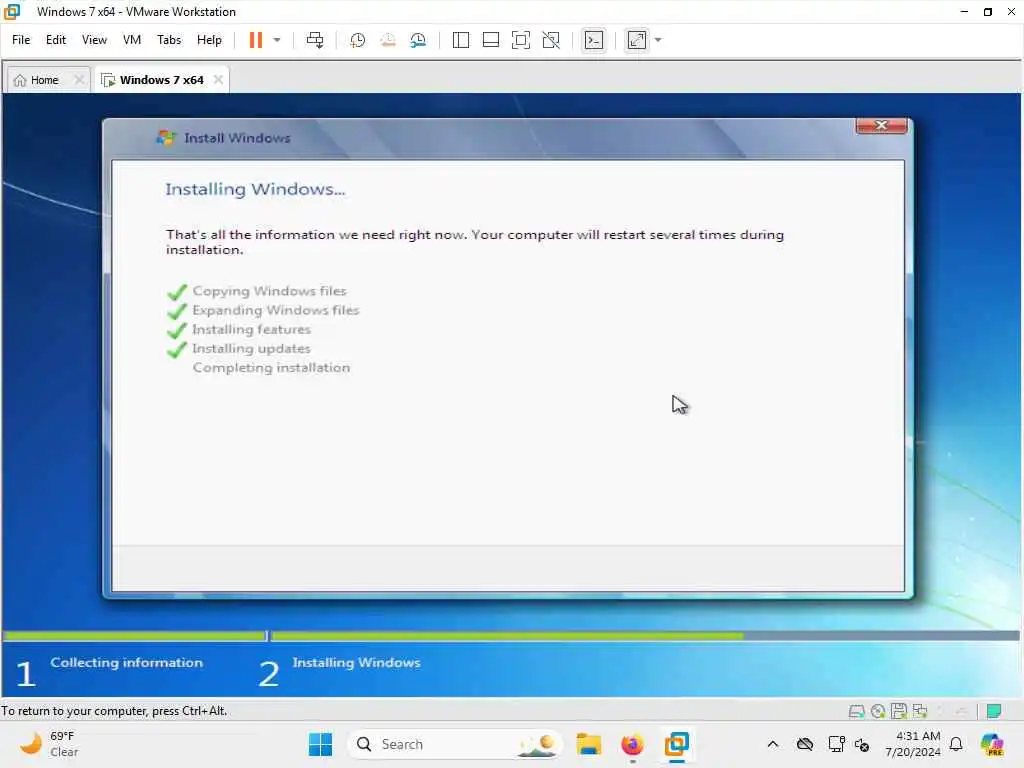Click 'Installing Windows' stage 2 label
Image resolution: width=1024 pixels, height=768 pixels.
pyautogui.click(x=356, y=662)
